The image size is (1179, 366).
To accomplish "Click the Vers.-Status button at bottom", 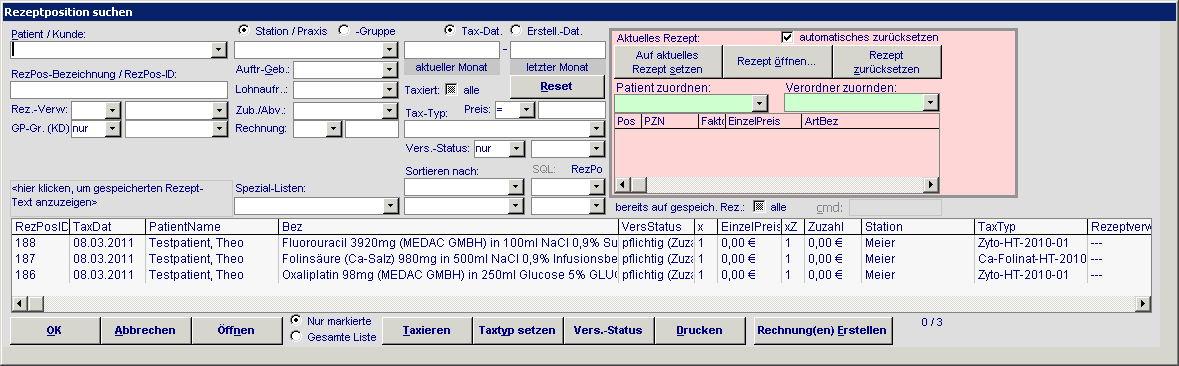I will pyautogui.click(x=608, y=330).
